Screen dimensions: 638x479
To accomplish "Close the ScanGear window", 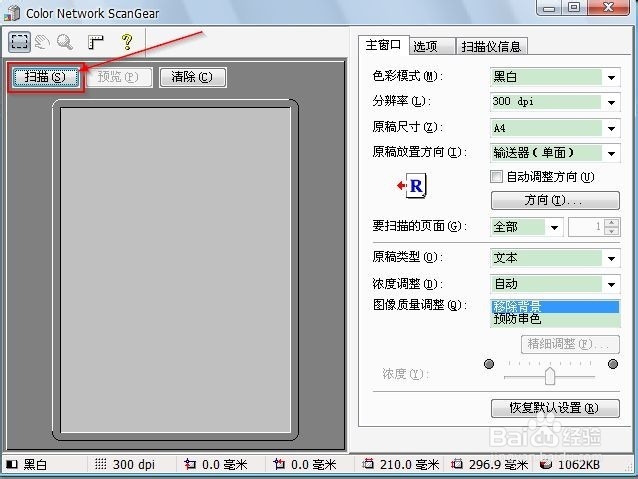I will [x=608, y=8].
